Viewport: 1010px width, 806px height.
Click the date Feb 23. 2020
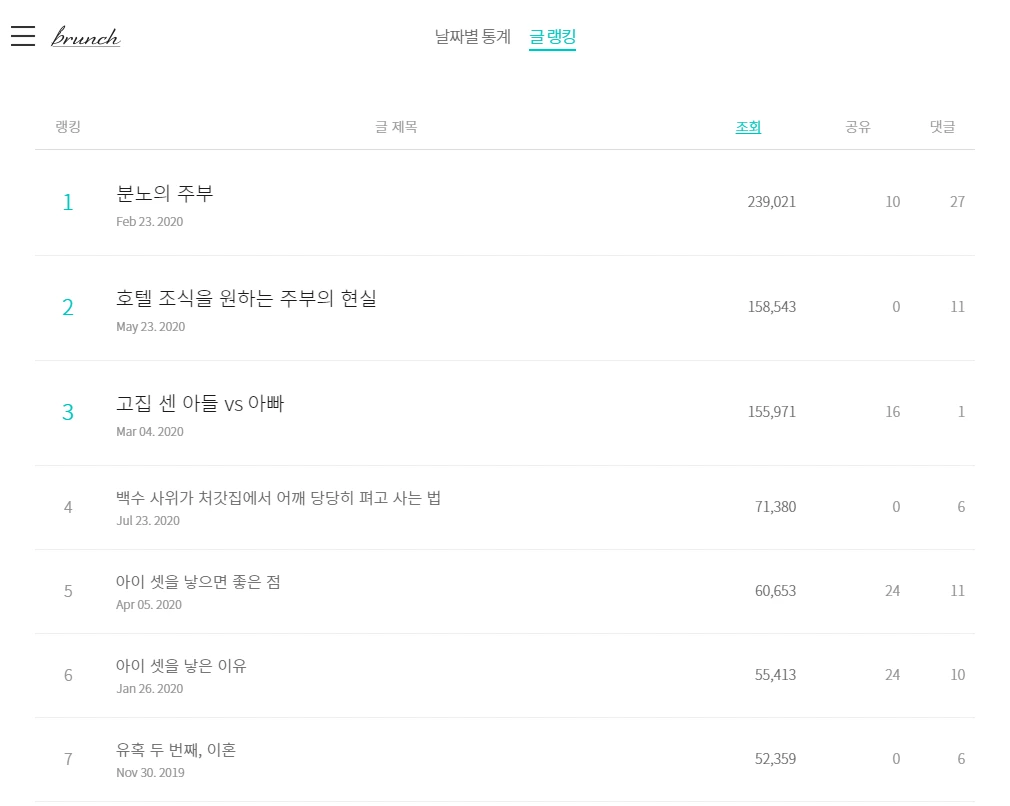point(149,221)
